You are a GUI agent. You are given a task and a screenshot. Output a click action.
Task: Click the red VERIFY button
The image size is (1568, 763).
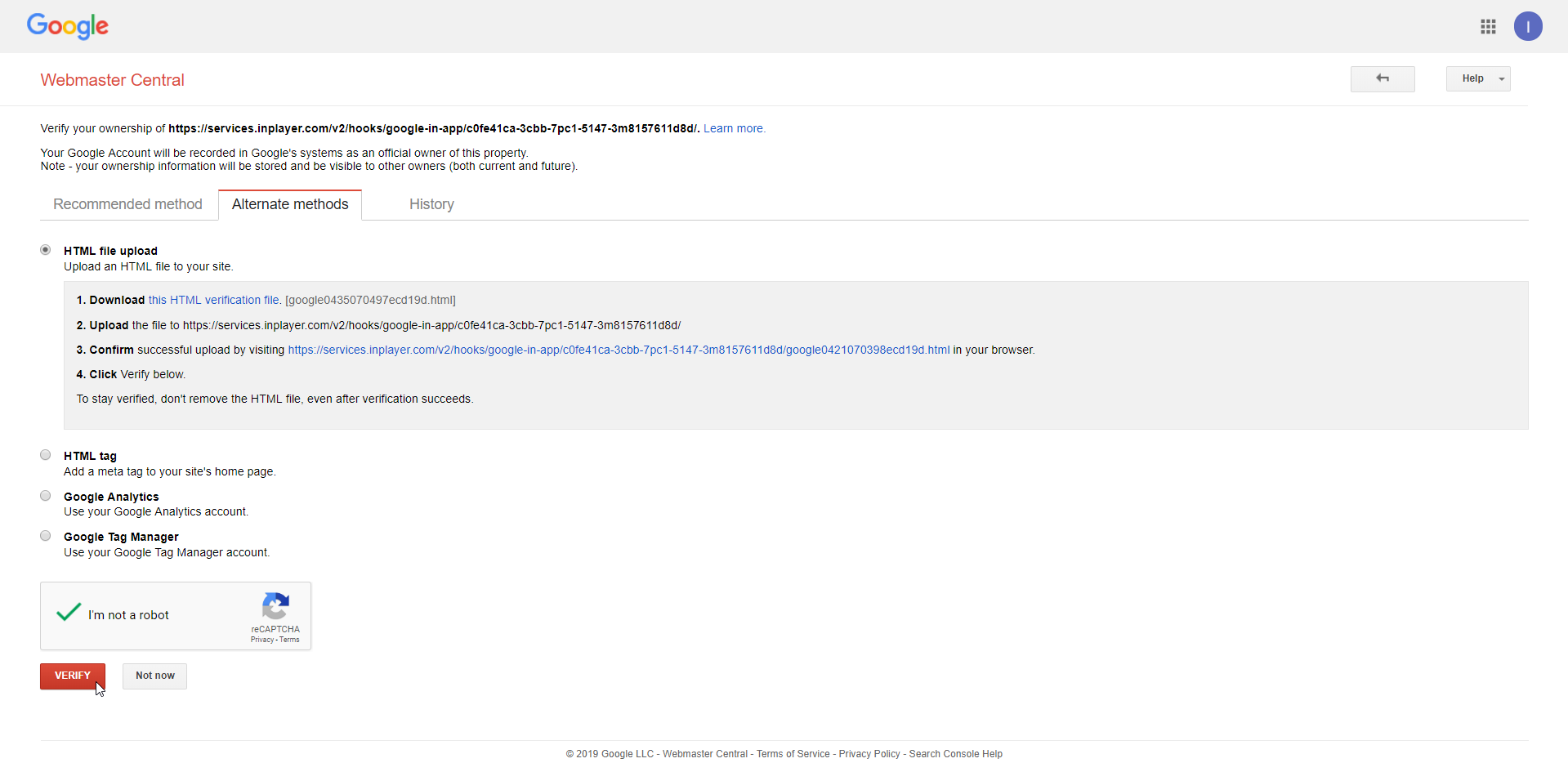tap(73, 676)
